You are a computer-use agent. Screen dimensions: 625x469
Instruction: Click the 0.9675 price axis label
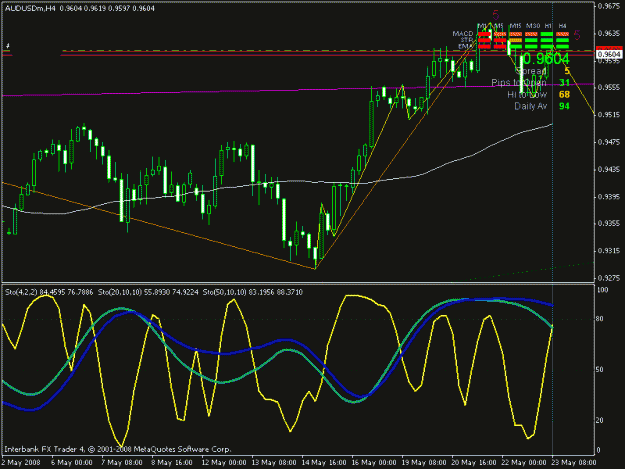[x=610, y=6]
